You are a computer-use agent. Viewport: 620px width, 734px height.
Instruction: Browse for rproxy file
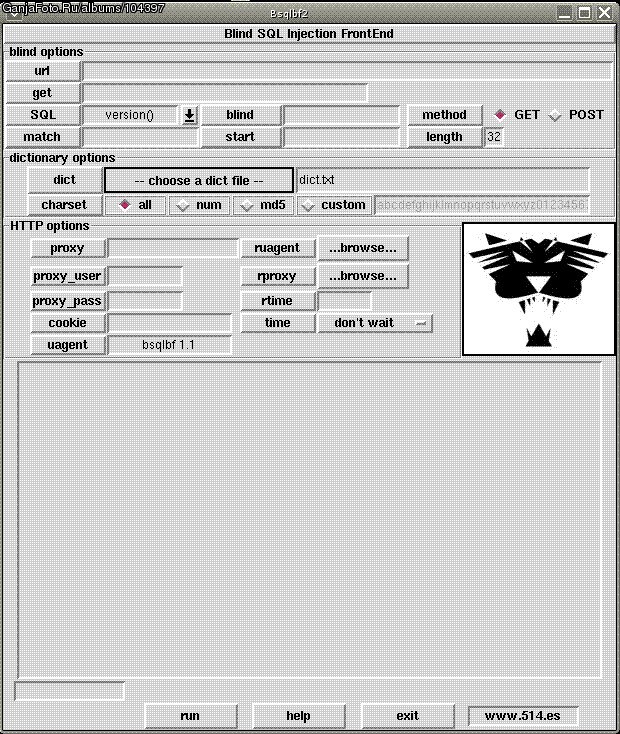[362, 276]
